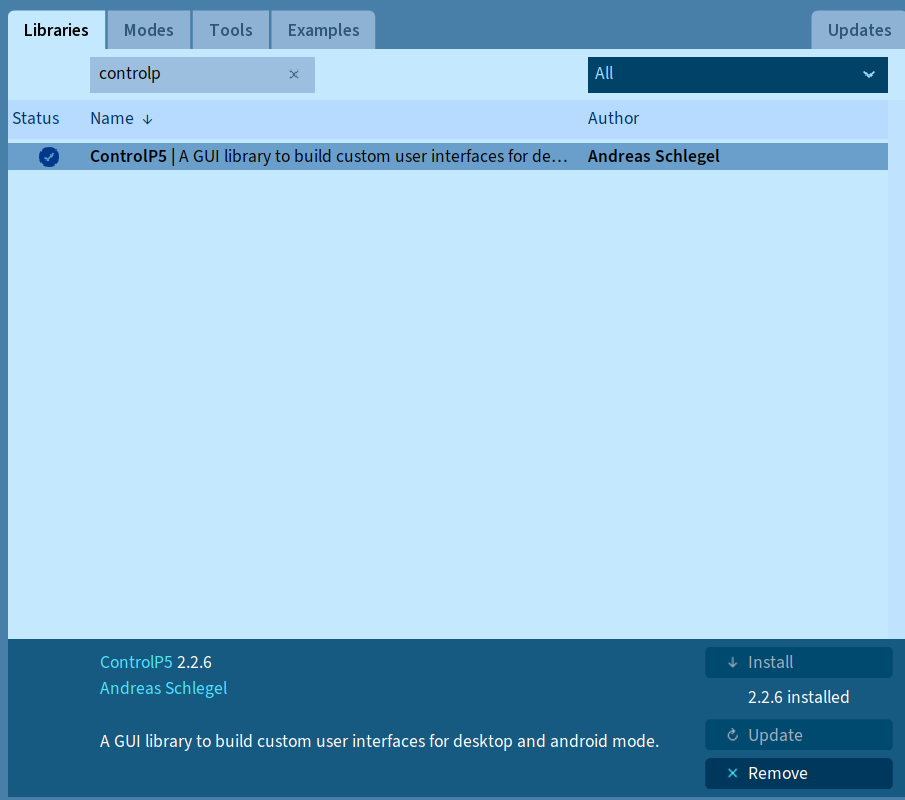Open the Andreas Schlegel author link
Image resolution: width=905 pixels, height=800 pixels.
click(163, 688)
